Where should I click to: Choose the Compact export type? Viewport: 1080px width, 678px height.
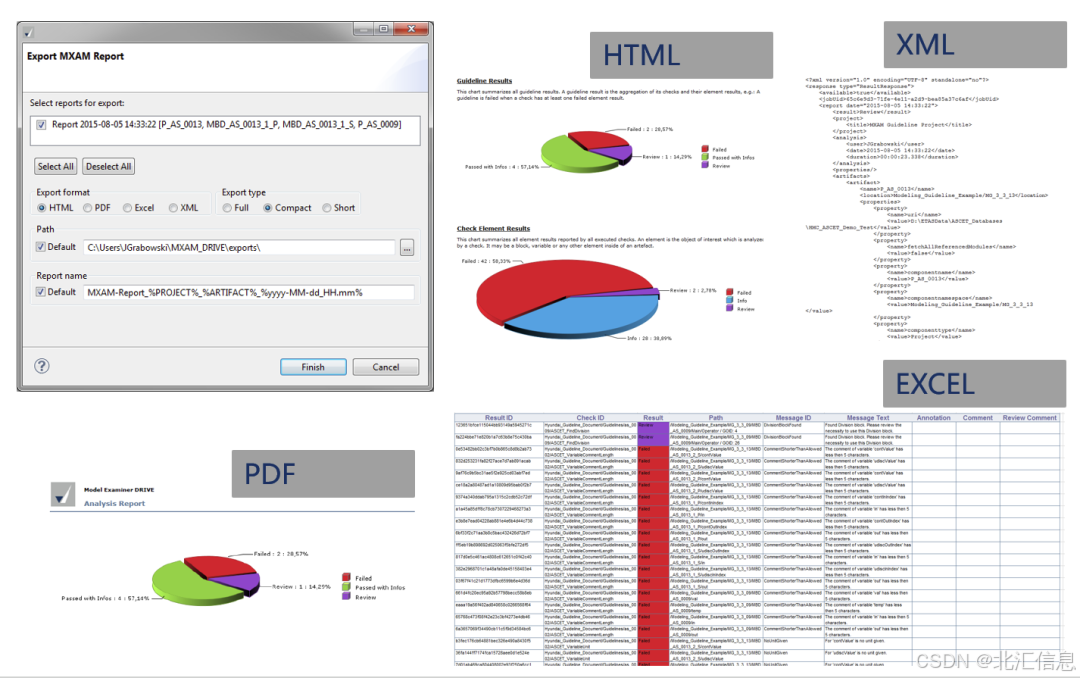268,207
